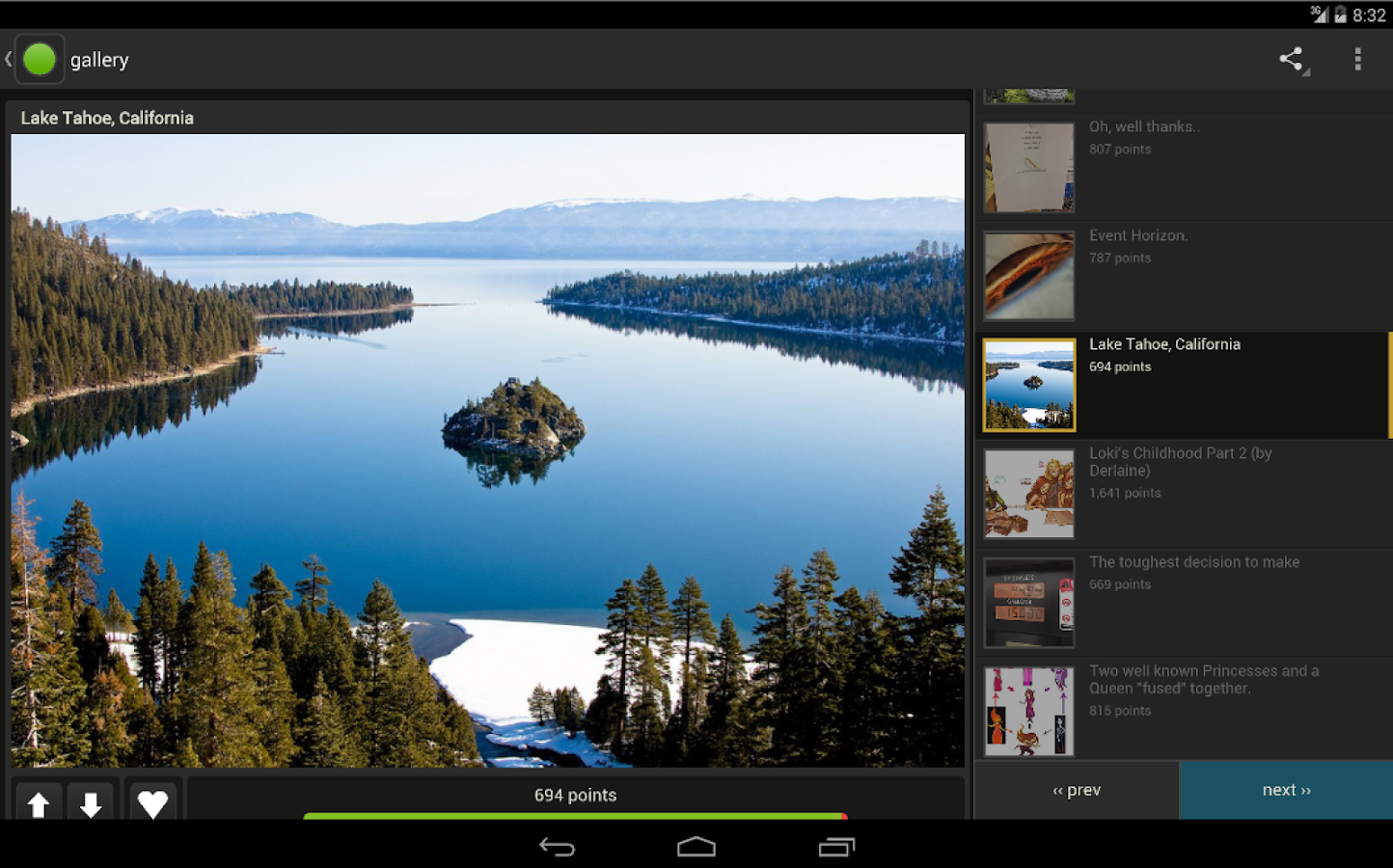
Task: Favorite the image with the heart icon
Action: point(152,803)
